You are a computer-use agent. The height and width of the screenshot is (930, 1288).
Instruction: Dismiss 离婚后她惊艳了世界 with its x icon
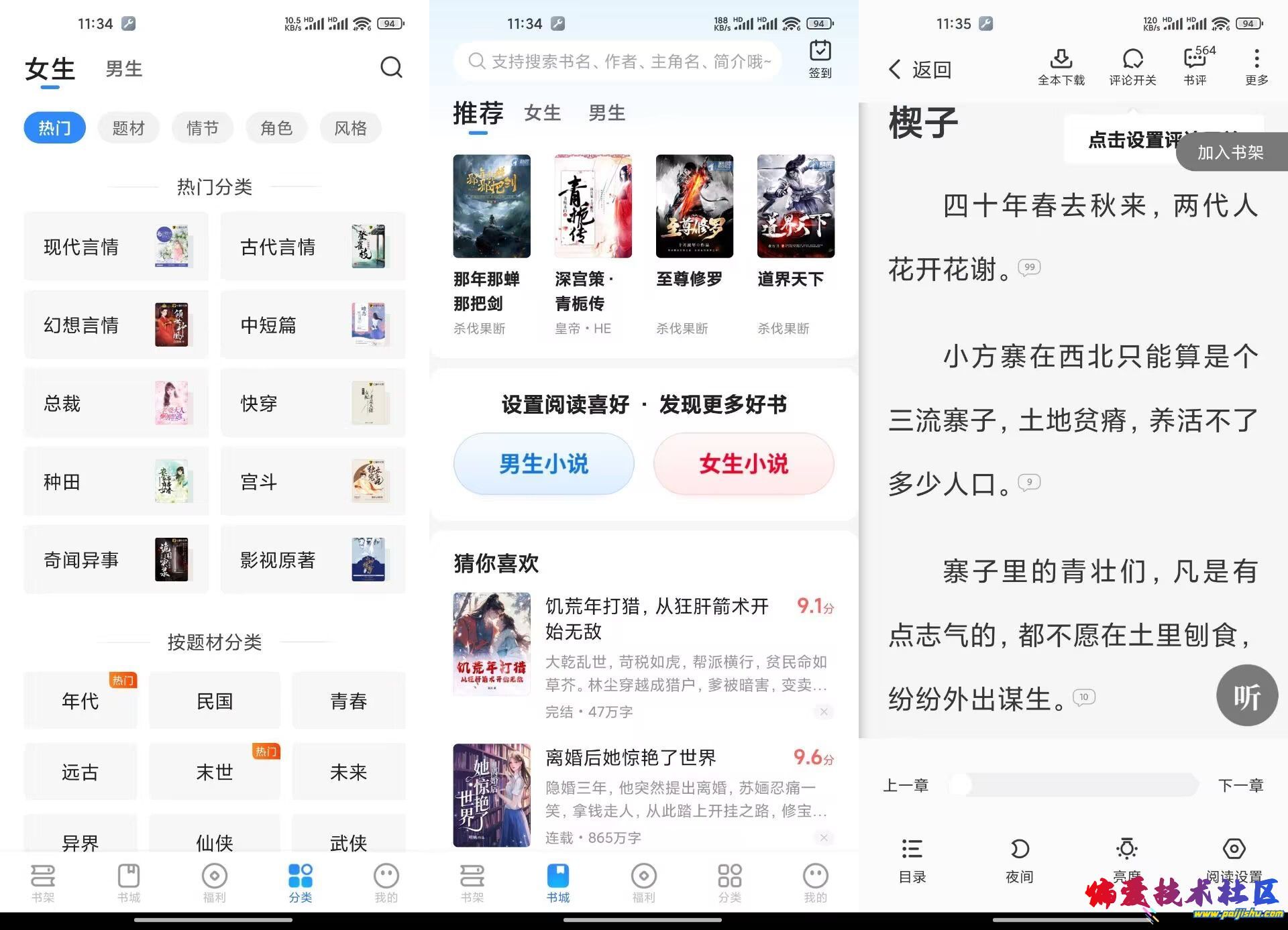click(824, 837)
